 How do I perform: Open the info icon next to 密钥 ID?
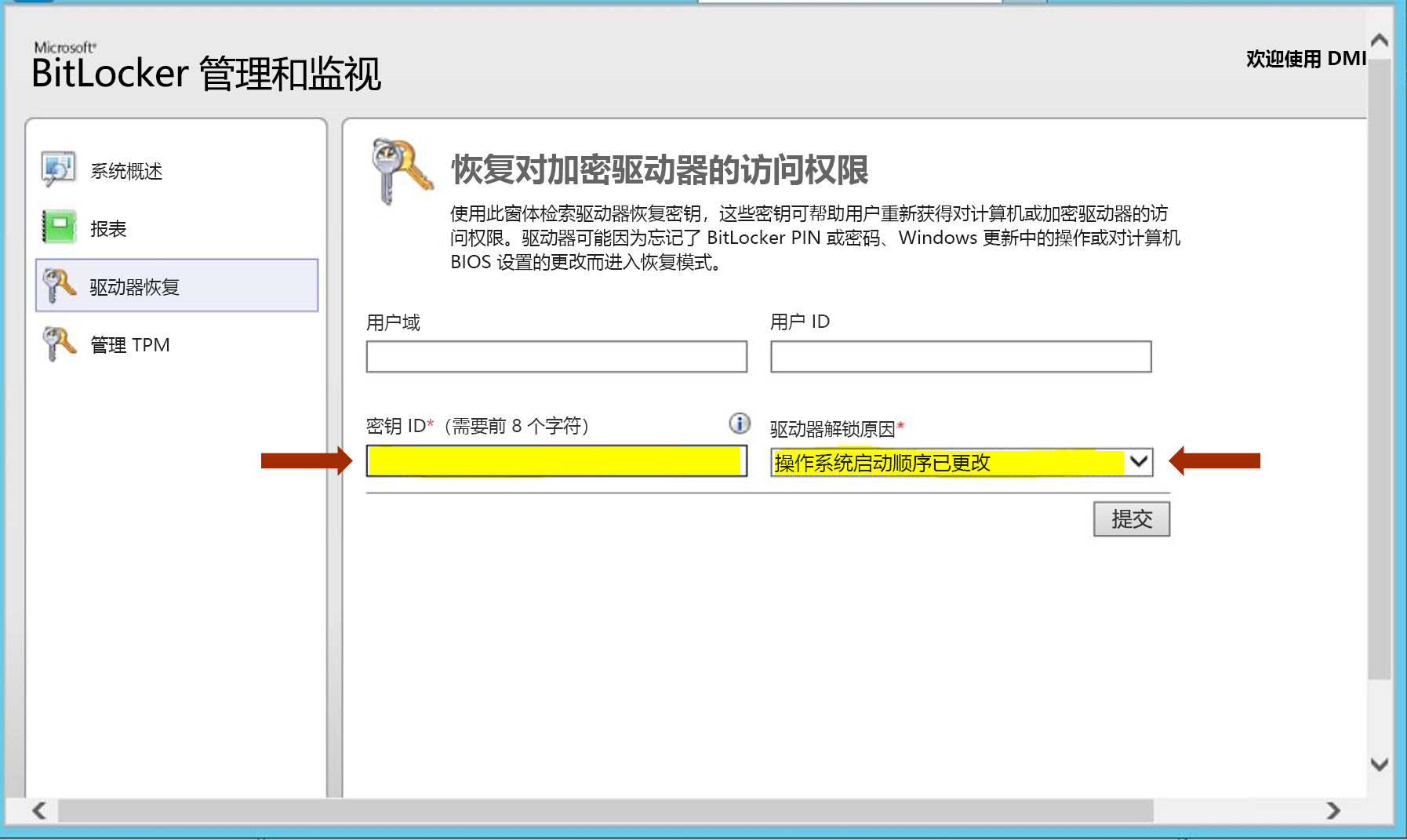(x=738, y=424)
